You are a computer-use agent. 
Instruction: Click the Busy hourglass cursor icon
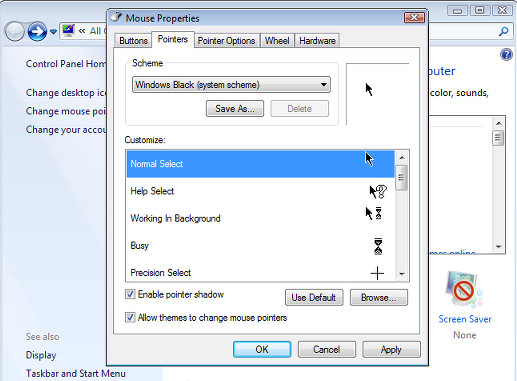(x=378, y=246)
